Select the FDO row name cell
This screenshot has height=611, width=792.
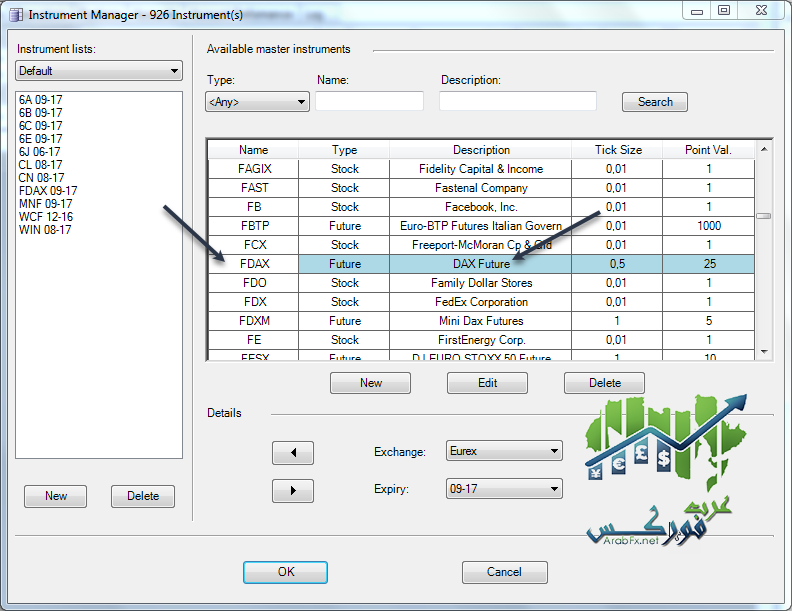coord(254,283)
